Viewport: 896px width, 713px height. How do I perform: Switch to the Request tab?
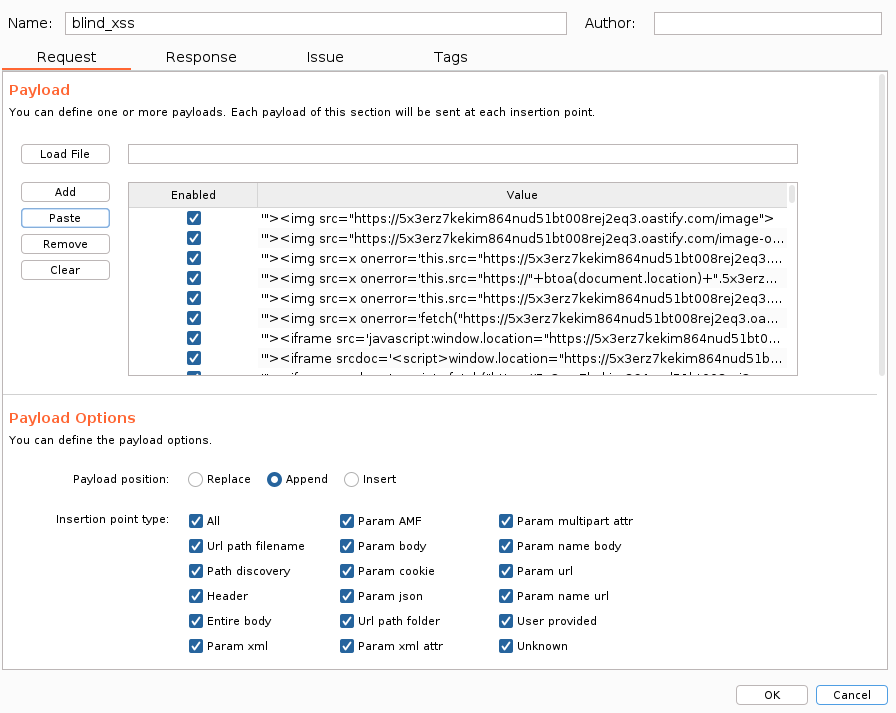tap(66, 57)
